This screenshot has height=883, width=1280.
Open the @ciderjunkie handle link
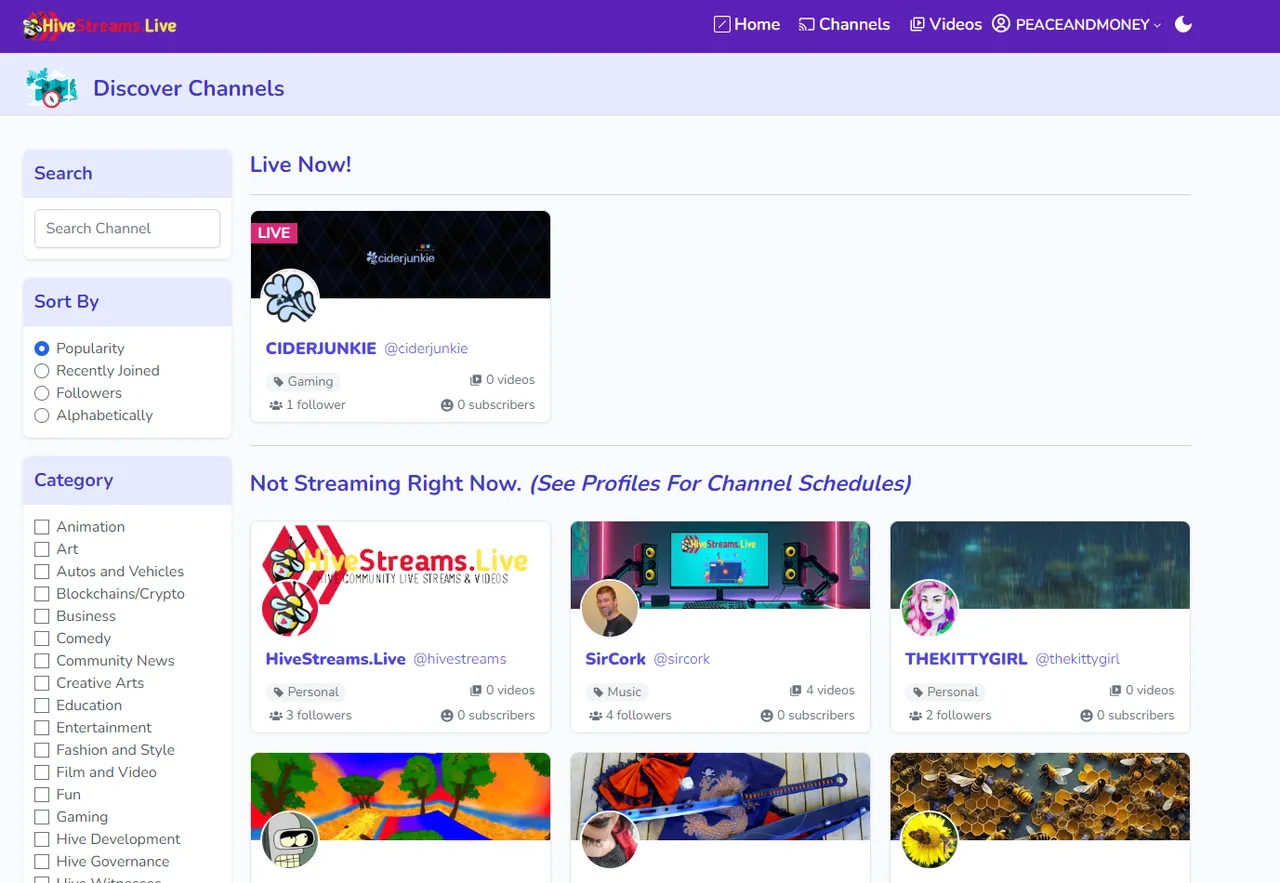[x=426, y=348]
